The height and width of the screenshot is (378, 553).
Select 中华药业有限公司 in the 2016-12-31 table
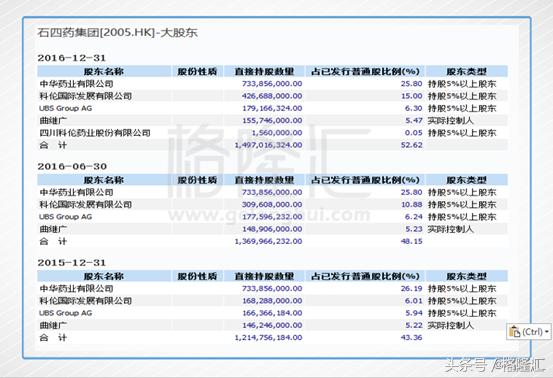tap(77, 84)
